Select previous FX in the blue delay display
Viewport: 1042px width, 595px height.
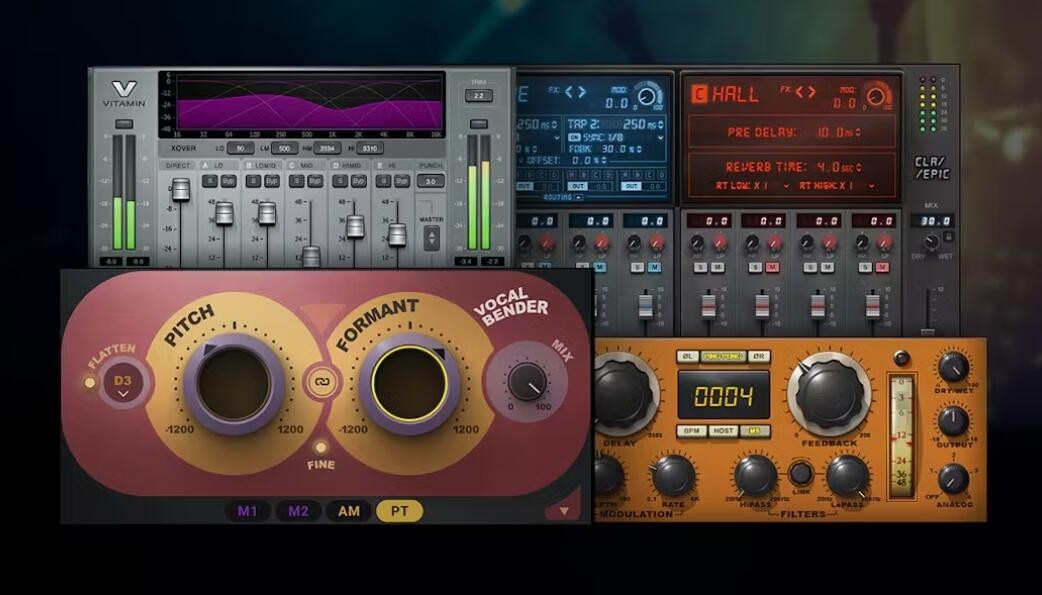pyautogui.click(x=570, y=92)
